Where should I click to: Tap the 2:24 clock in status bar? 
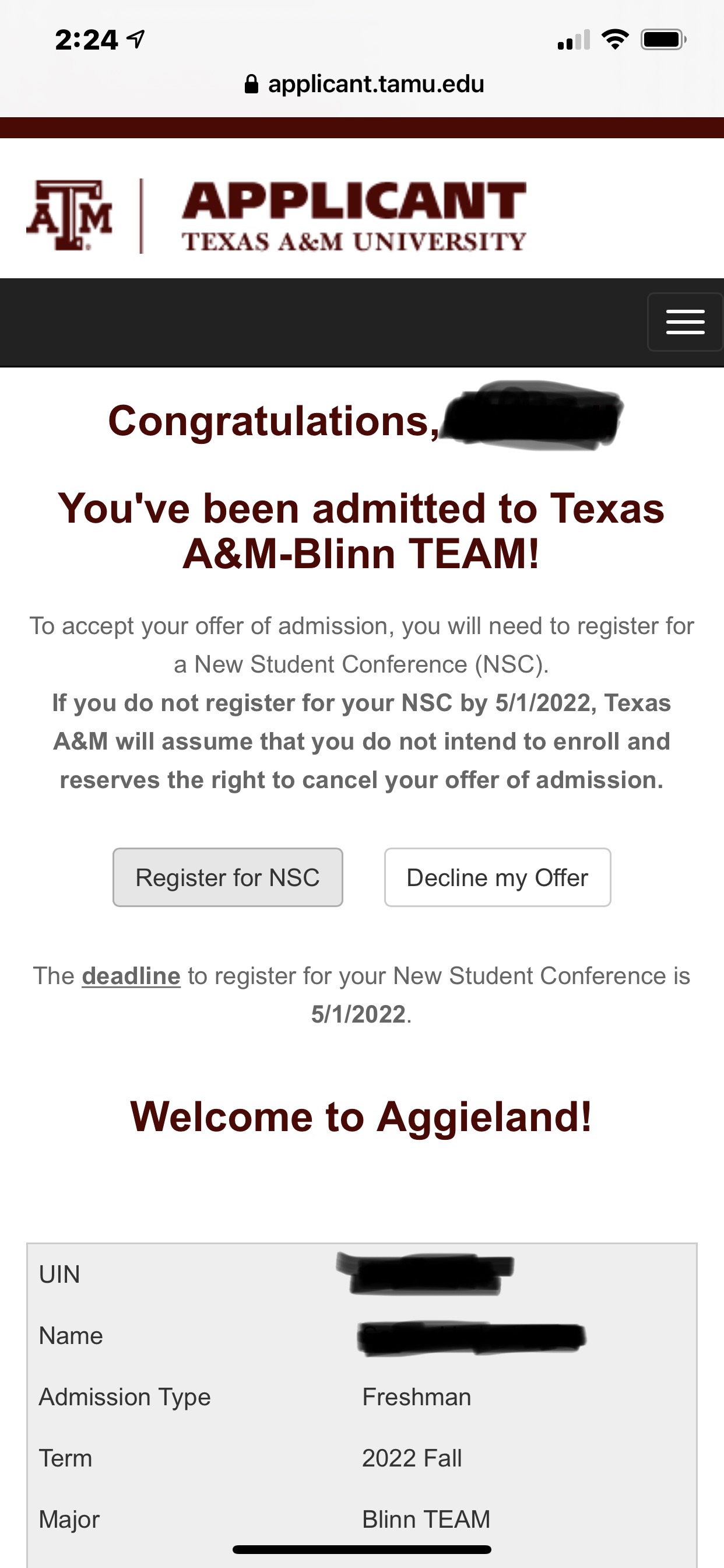[x=86, y=40]
